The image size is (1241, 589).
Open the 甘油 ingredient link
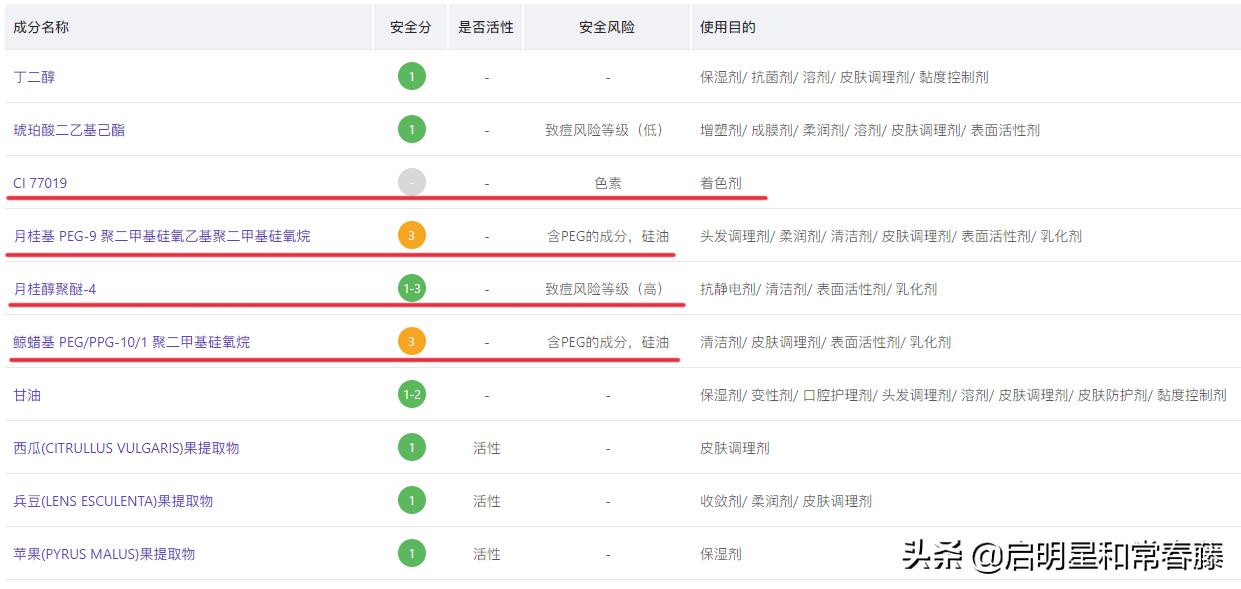[27, 395]
